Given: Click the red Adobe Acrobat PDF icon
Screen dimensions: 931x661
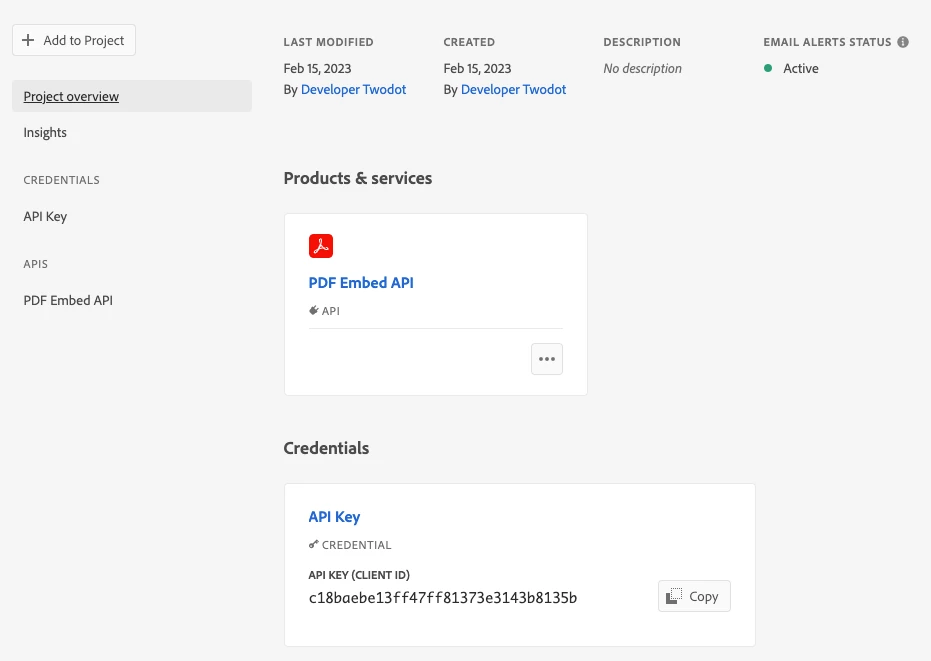Looking at the screenshot, I should 321,246.
